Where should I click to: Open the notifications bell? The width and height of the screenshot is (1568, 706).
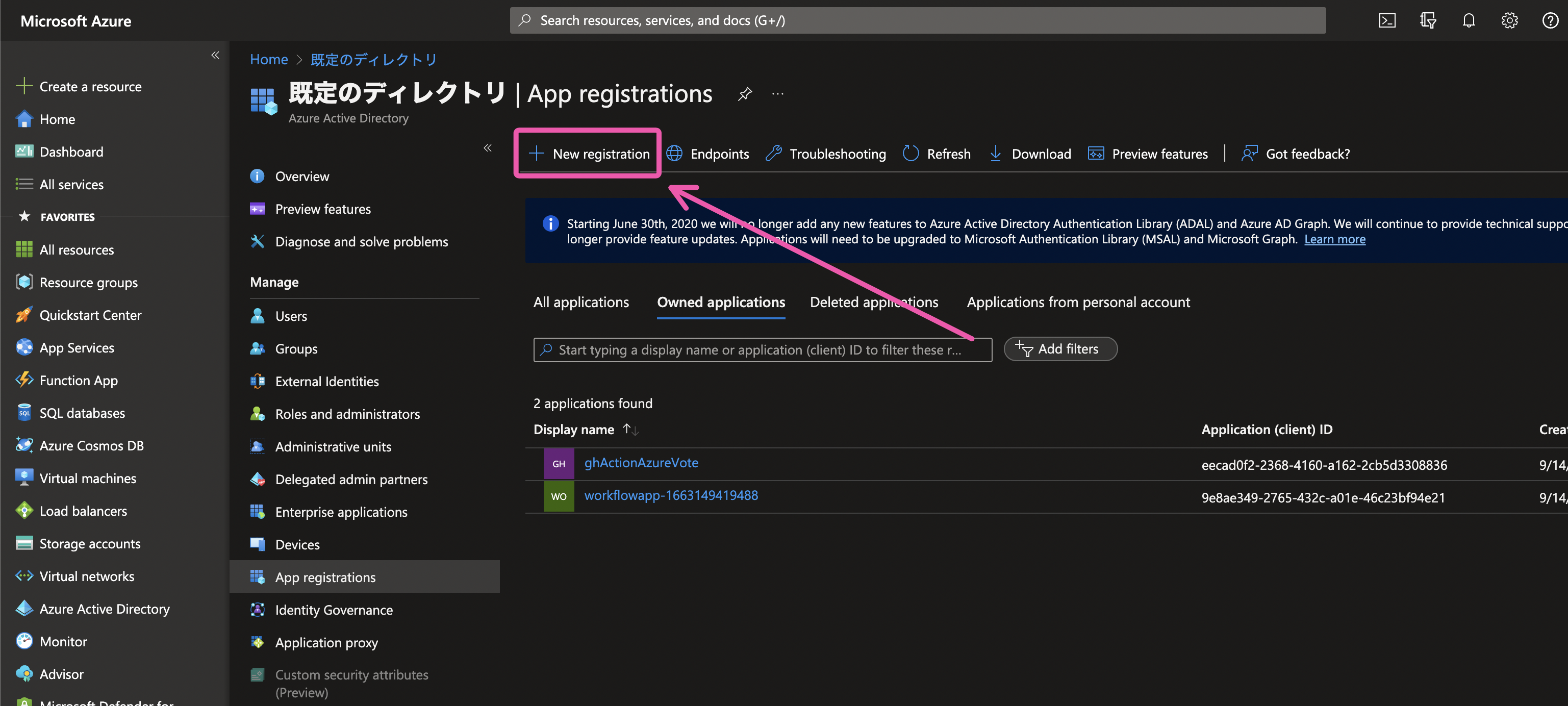1469,20
